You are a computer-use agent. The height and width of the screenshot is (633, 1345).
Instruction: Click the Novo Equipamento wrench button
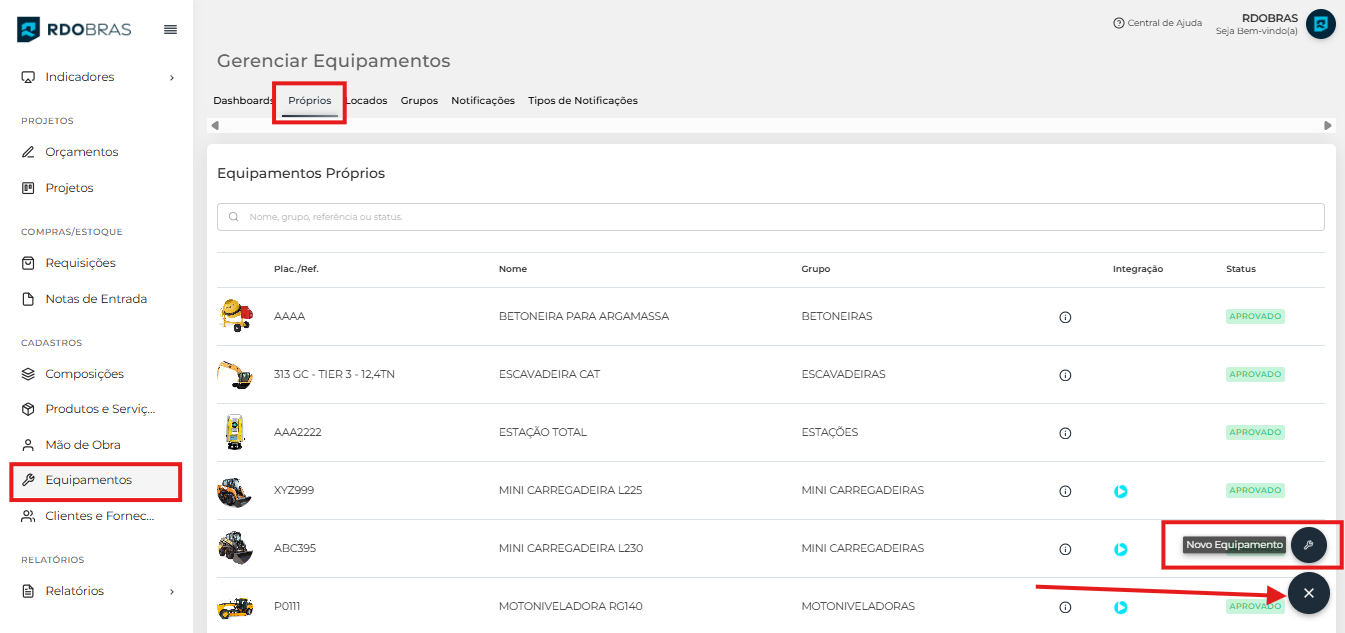1308,545
